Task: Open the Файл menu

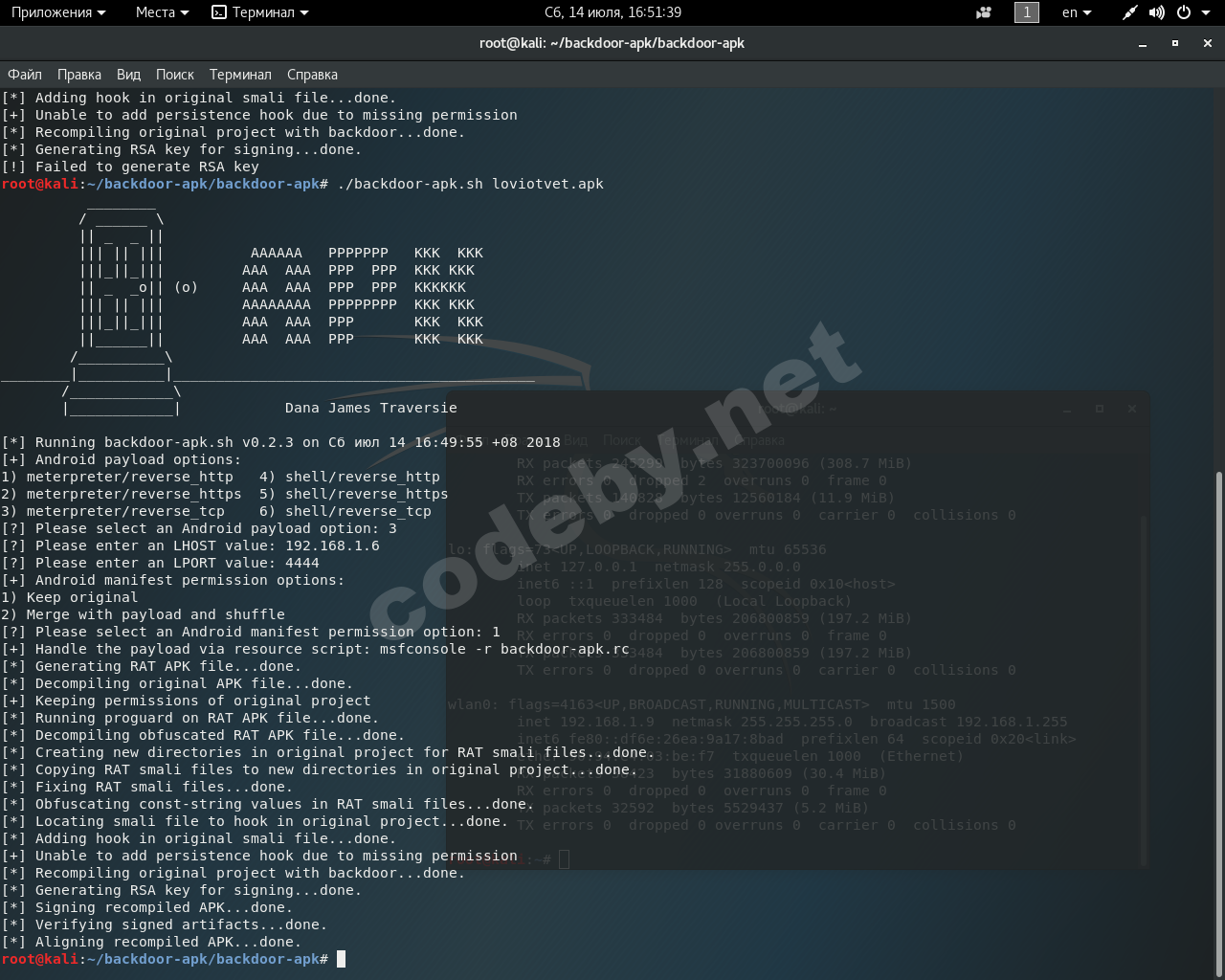Action: (x=25, y=75)
